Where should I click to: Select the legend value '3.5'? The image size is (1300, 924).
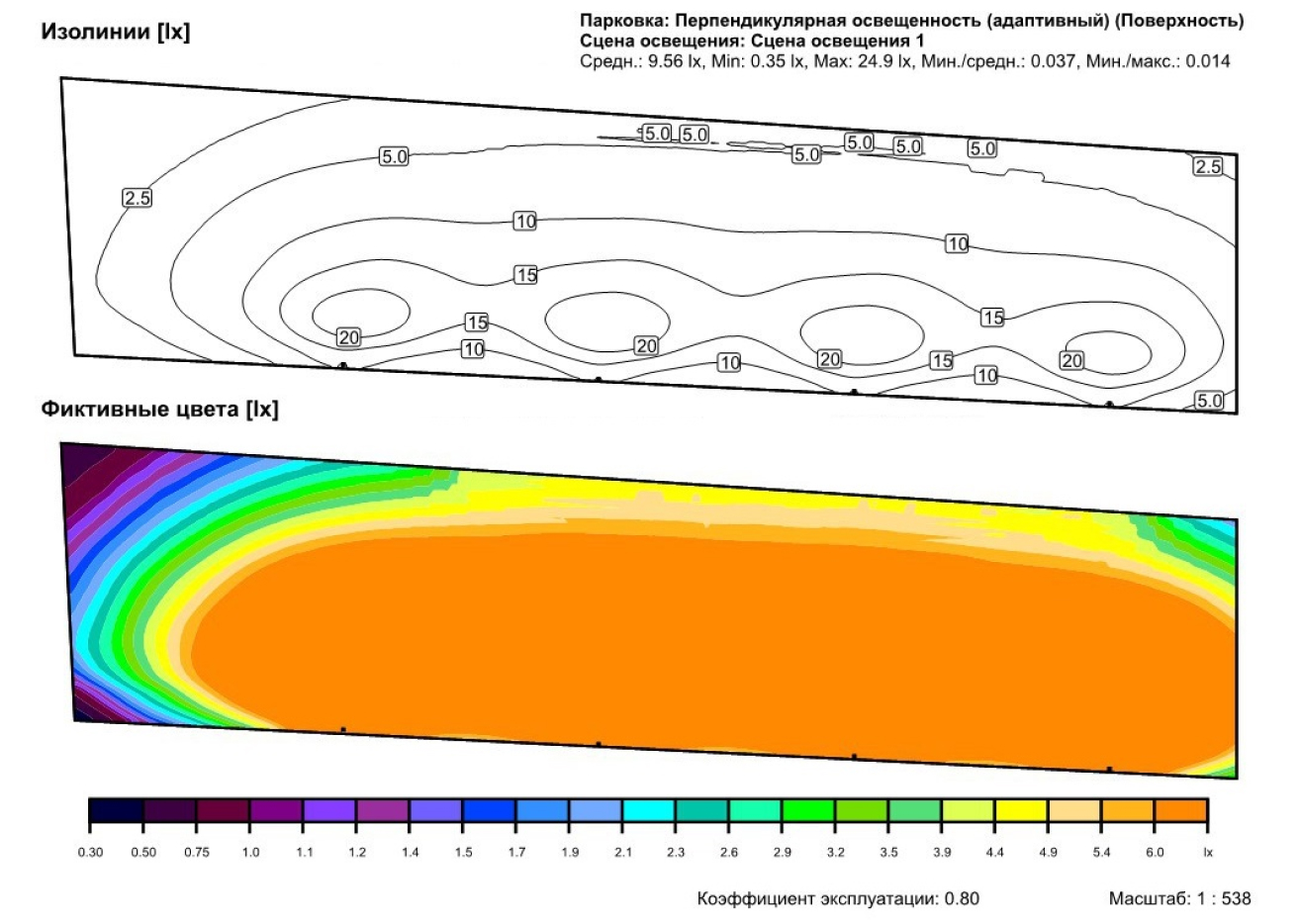888,853
